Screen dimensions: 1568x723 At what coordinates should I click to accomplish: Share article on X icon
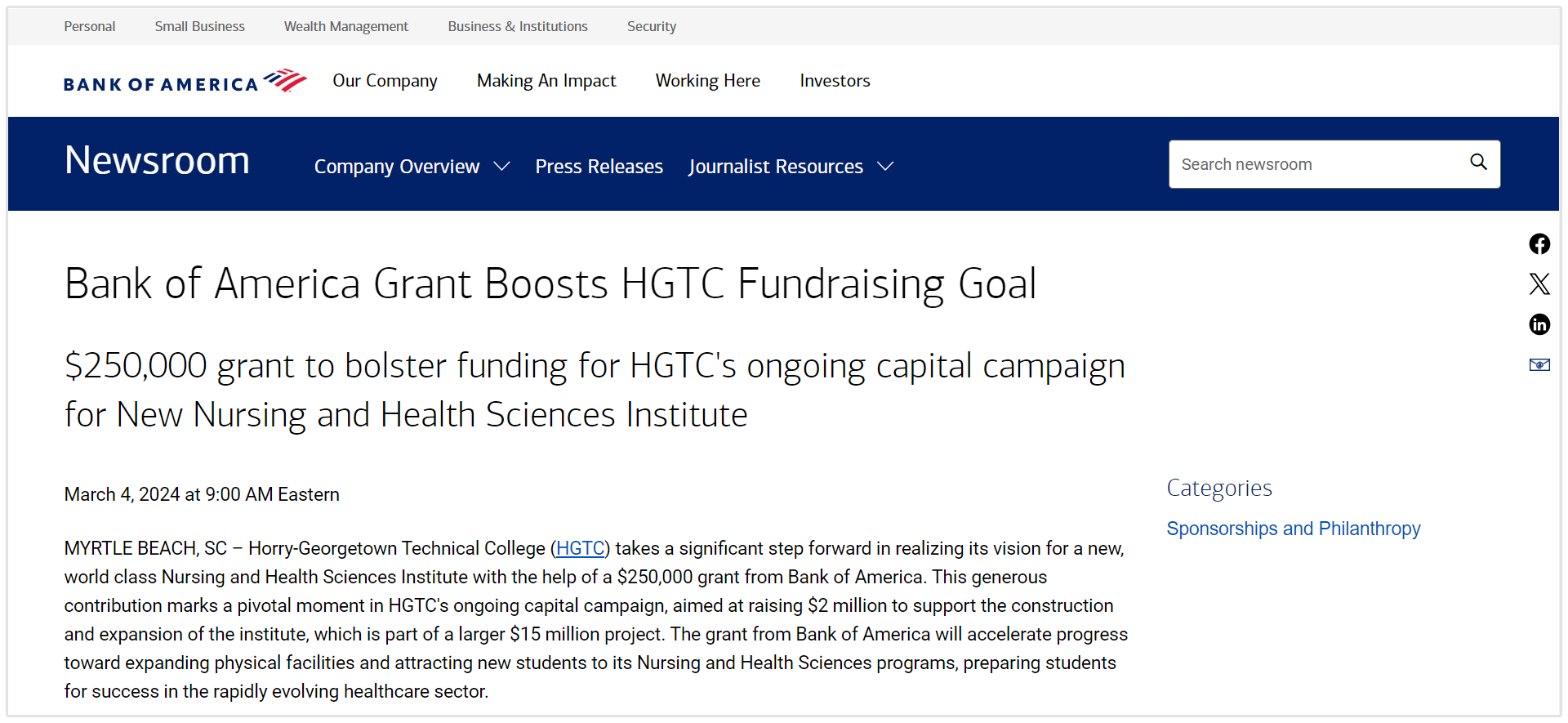click(1539, 284)
